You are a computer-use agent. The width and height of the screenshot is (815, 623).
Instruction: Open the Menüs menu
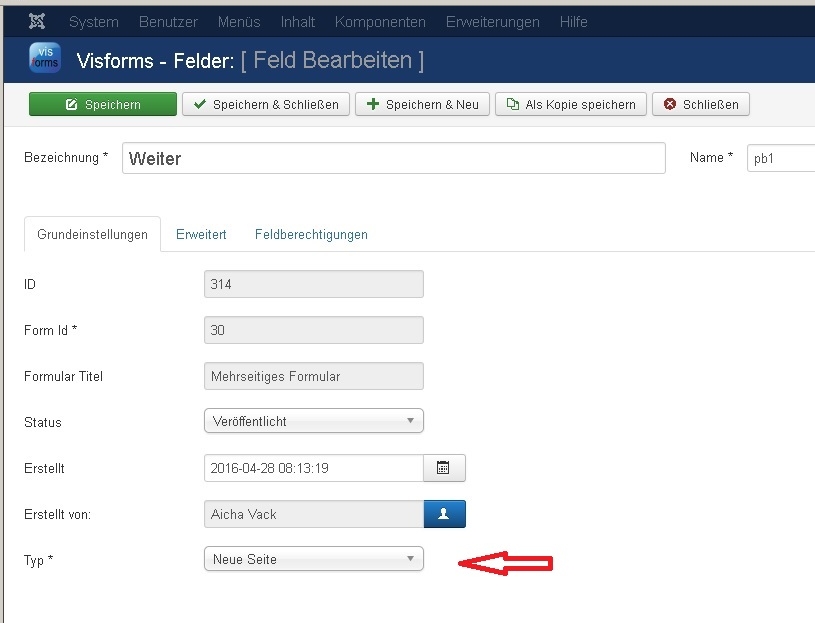239,22
